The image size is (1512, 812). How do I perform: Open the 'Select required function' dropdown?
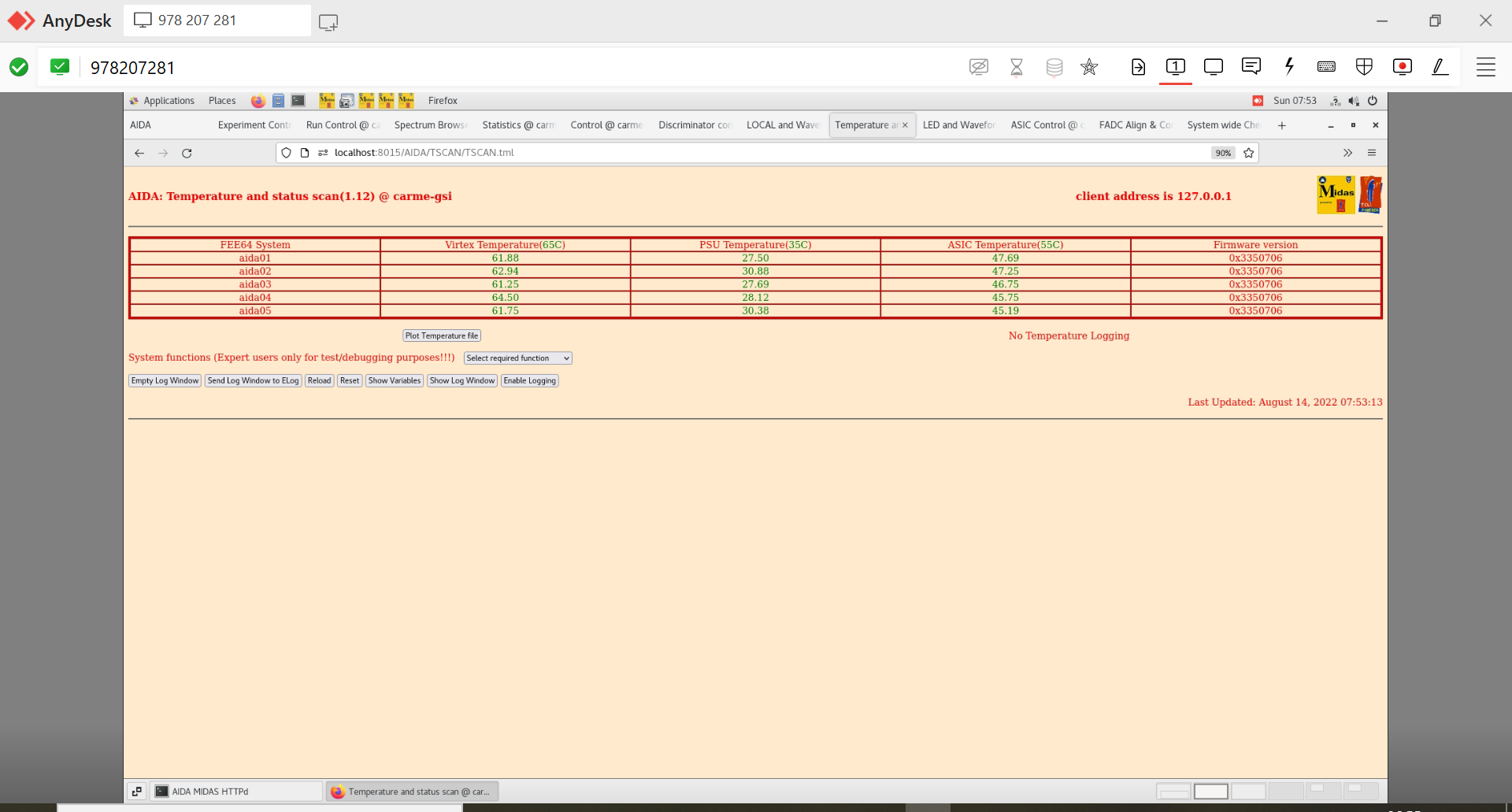click(x=517, y=358)
